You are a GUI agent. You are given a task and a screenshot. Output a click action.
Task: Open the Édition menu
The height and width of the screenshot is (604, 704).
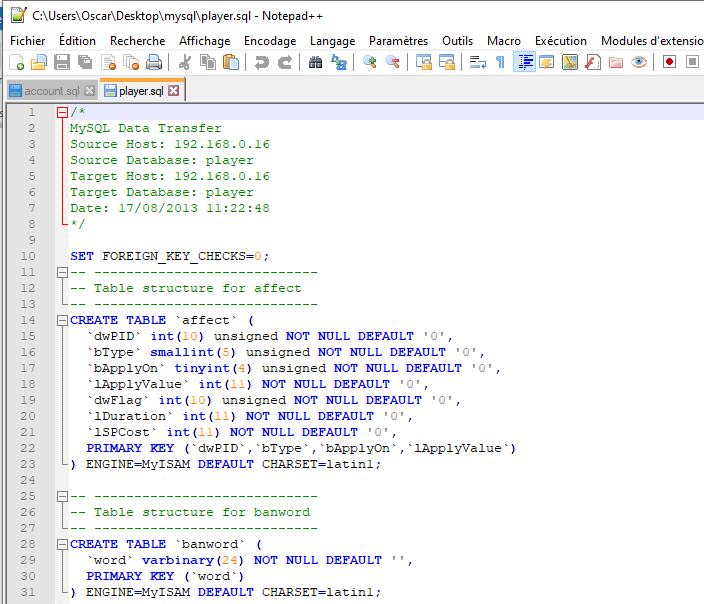[x=77, y=41]
